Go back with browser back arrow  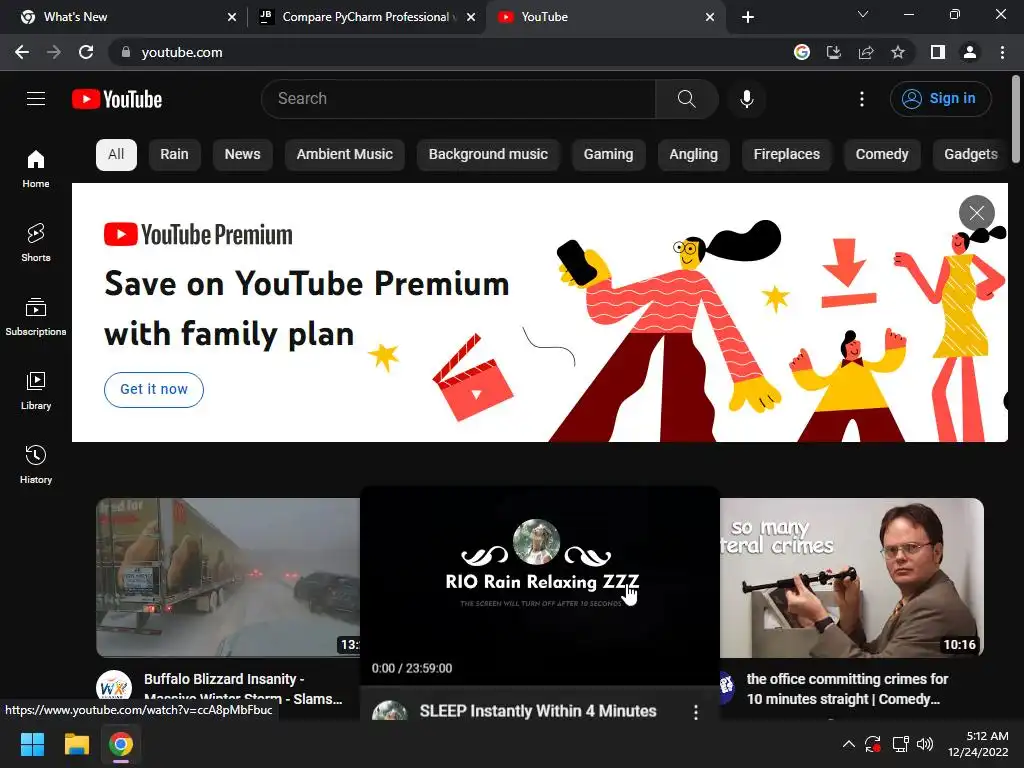tap(22, 52)
